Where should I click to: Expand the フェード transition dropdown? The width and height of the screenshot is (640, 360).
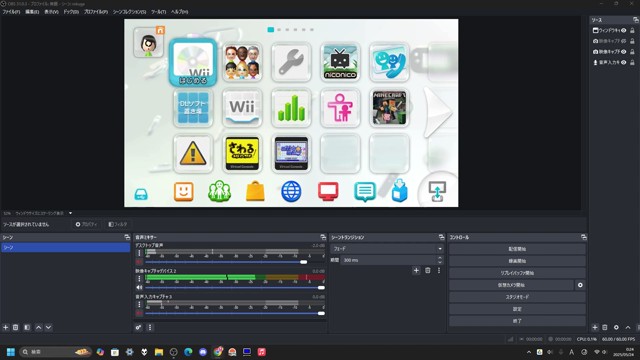[440, 249]
